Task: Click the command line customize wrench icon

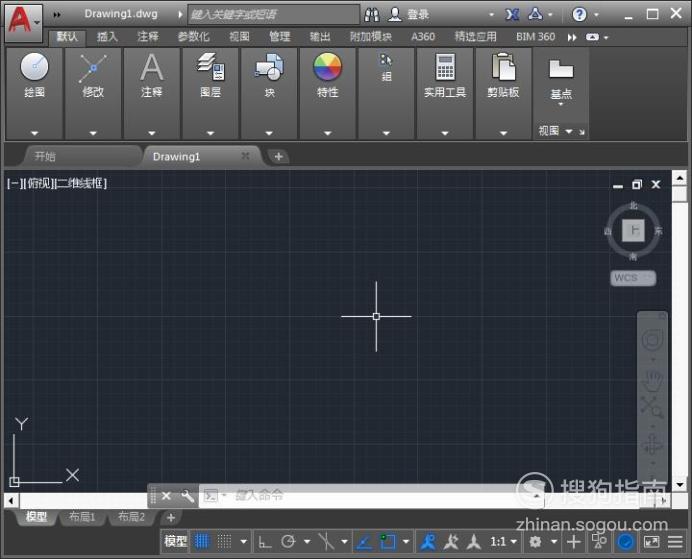Action: pos(188,496)
